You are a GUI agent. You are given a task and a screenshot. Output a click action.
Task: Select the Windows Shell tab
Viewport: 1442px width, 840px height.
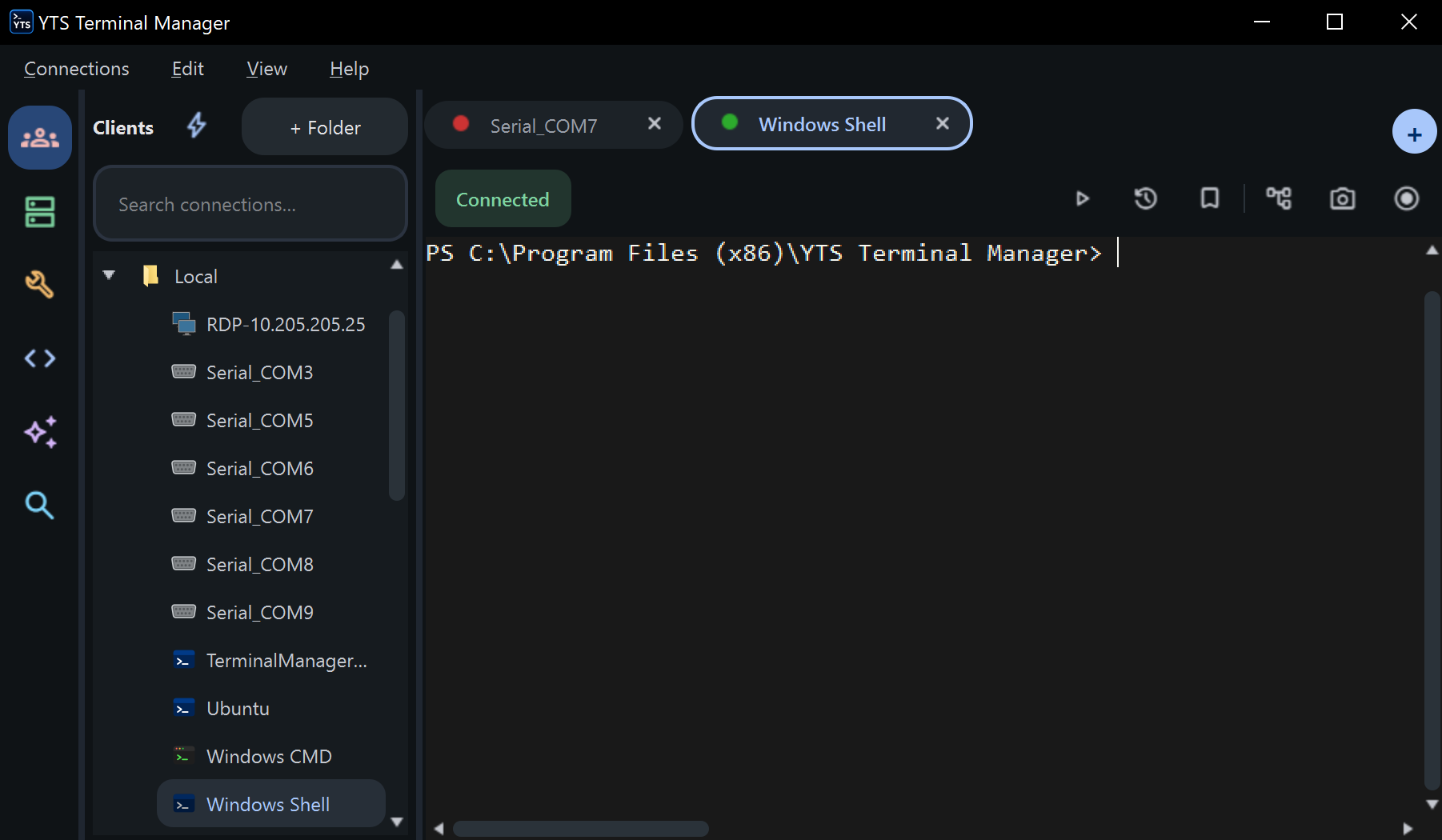(832, 123)
